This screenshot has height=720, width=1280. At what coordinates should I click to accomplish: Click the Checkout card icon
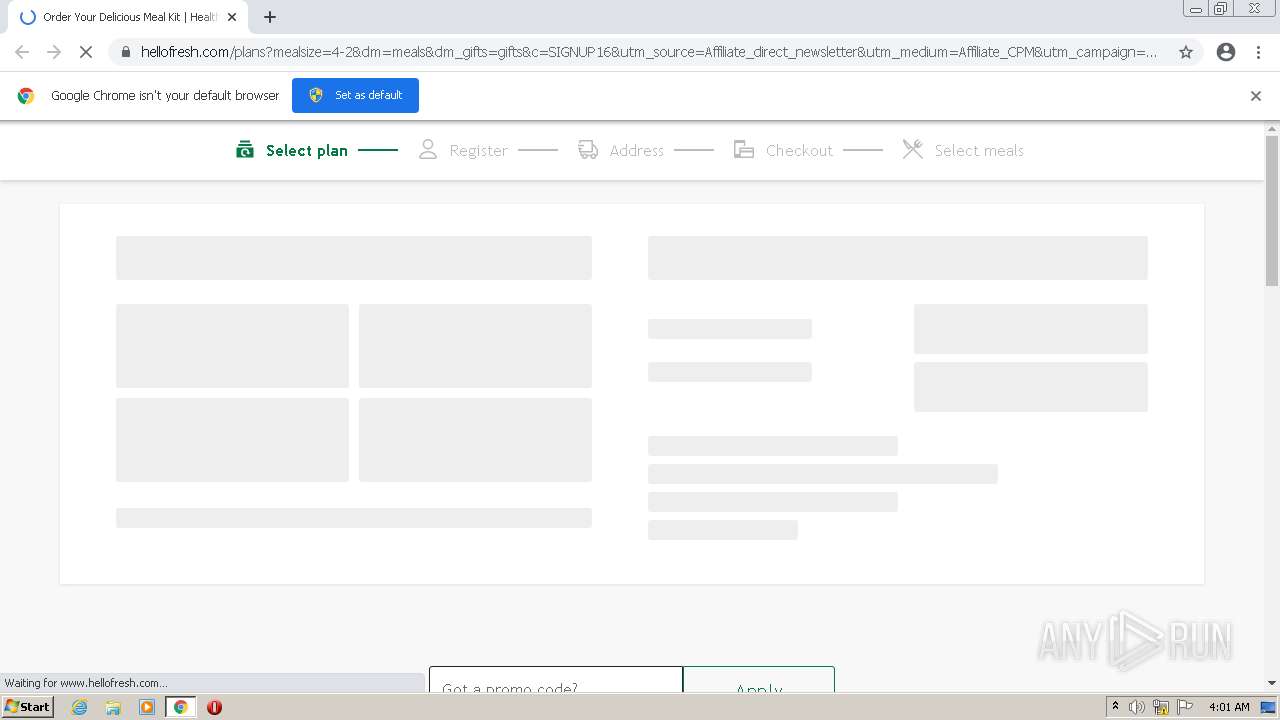[744, 150]
